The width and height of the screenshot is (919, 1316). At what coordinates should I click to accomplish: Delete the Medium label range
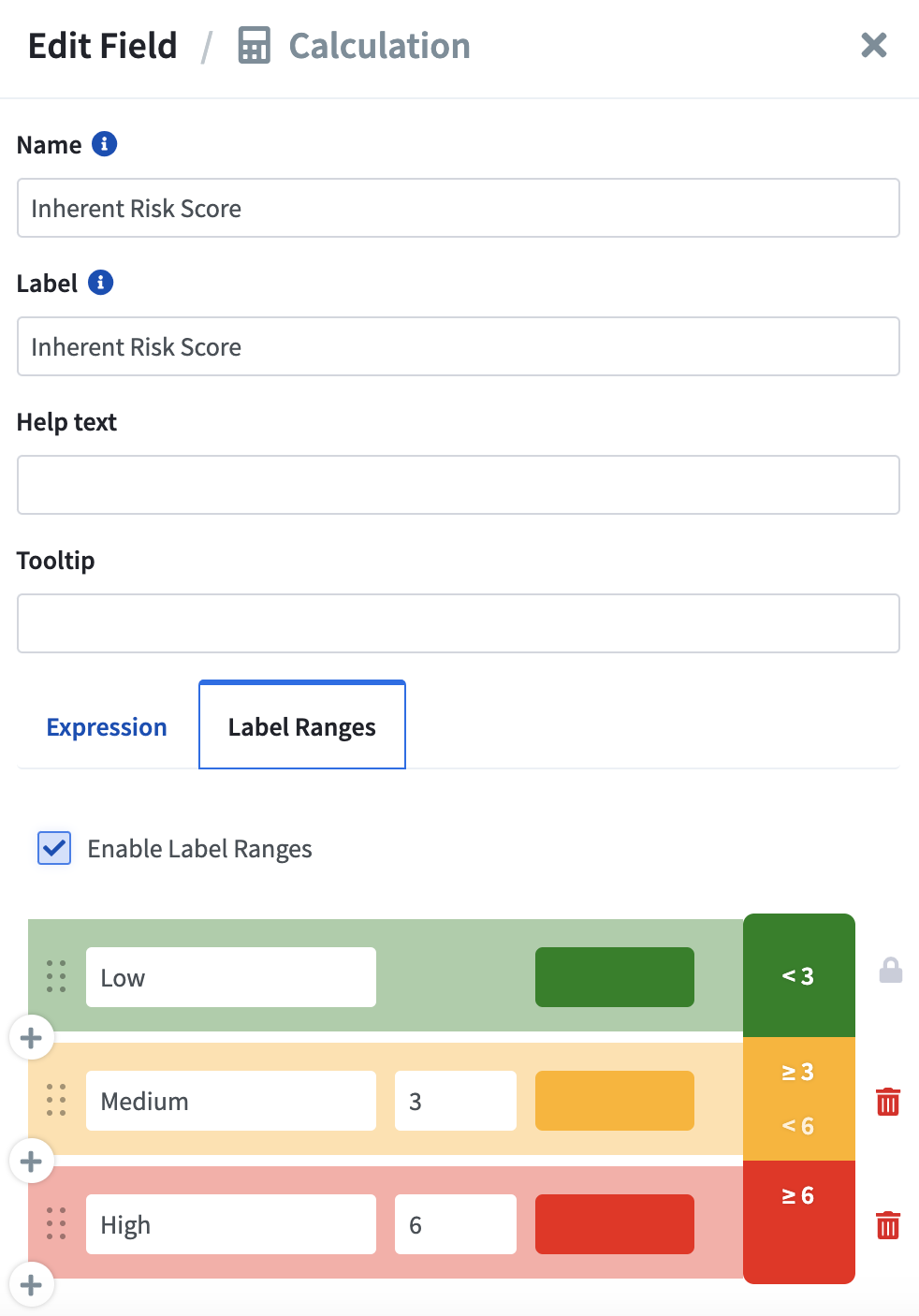click(888, 1102)
